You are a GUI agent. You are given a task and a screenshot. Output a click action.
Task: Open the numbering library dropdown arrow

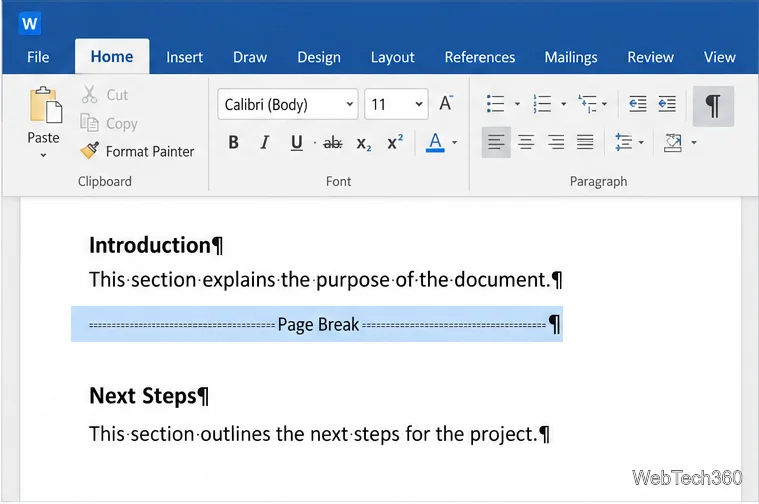pyautogui.click(x=563, y=104)
